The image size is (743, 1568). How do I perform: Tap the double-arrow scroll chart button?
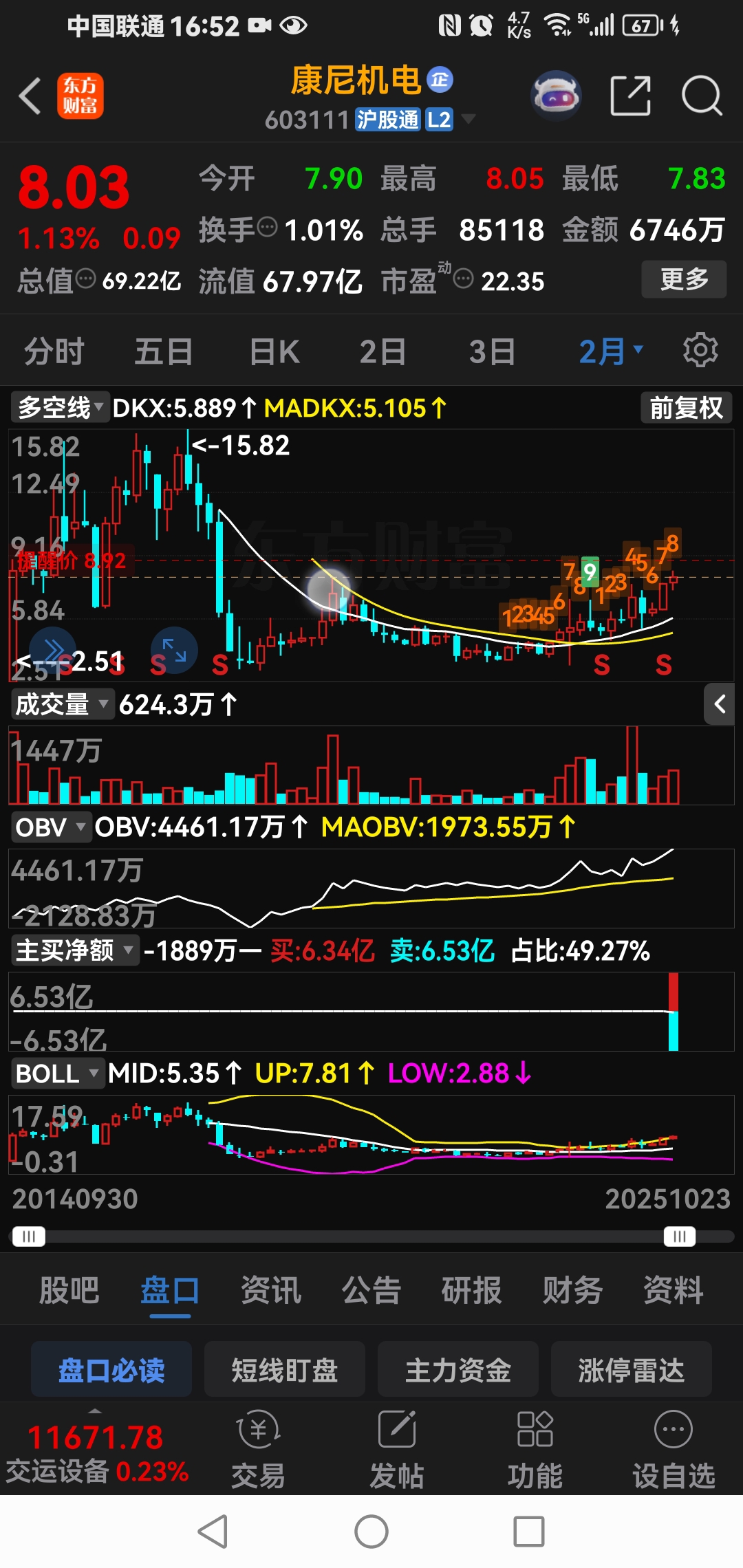pos(53,650)
